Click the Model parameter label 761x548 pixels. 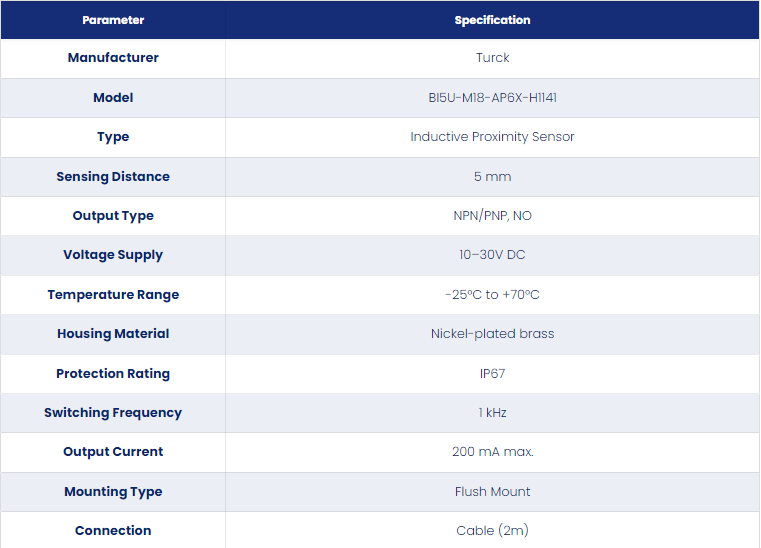coord(113,98)
